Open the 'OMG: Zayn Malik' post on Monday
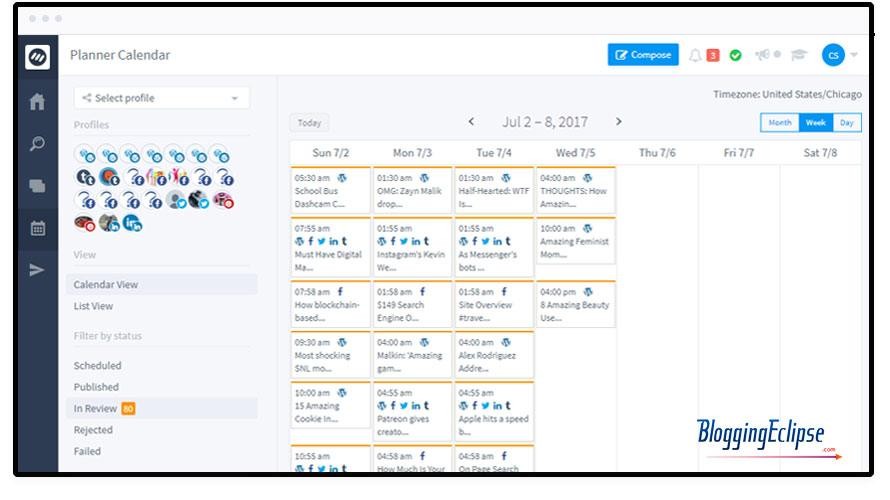 click(413, 191)
